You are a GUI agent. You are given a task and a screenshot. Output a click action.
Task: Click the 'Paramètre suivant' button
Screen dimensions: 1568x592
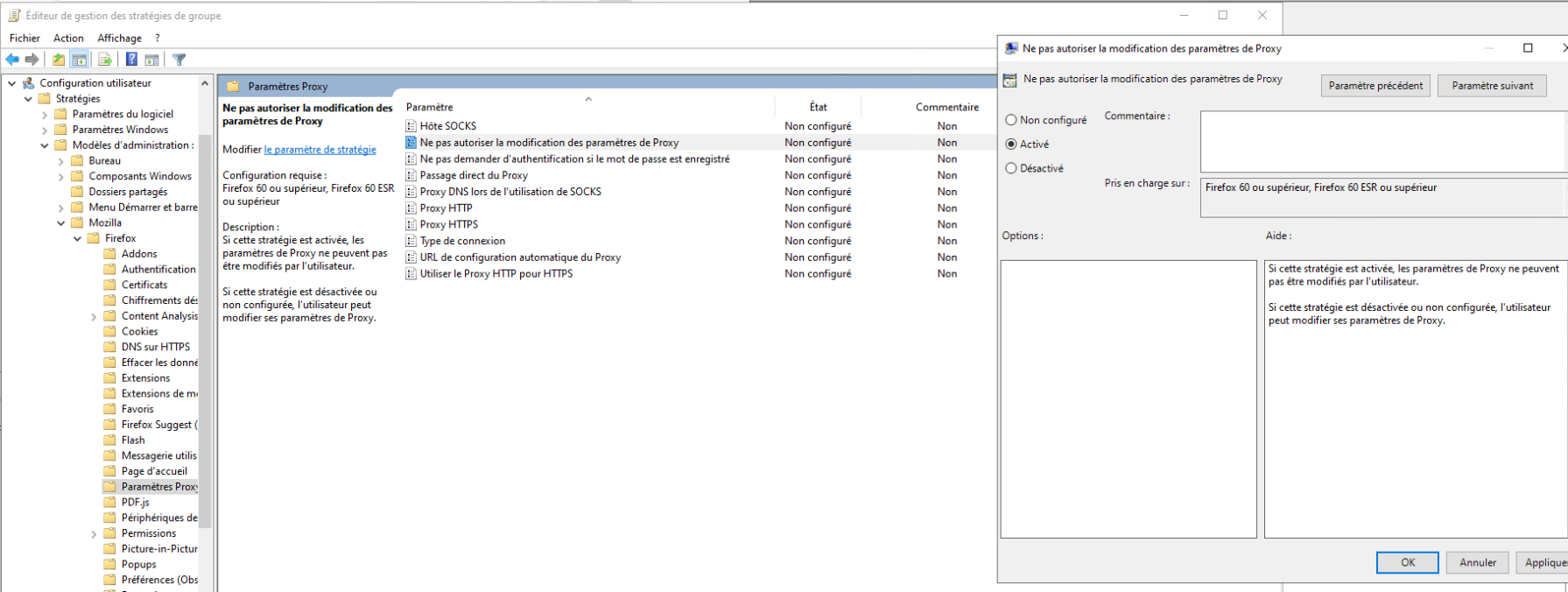[x=1492, y=86]
